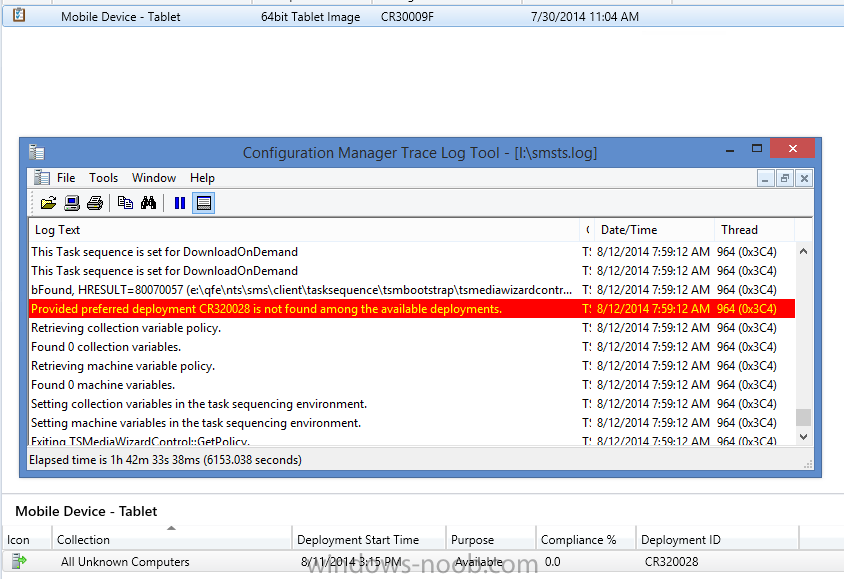Click the '0.0' compliance value
Image resolution: width=844 pixels, height=579 pixels.
552,562
